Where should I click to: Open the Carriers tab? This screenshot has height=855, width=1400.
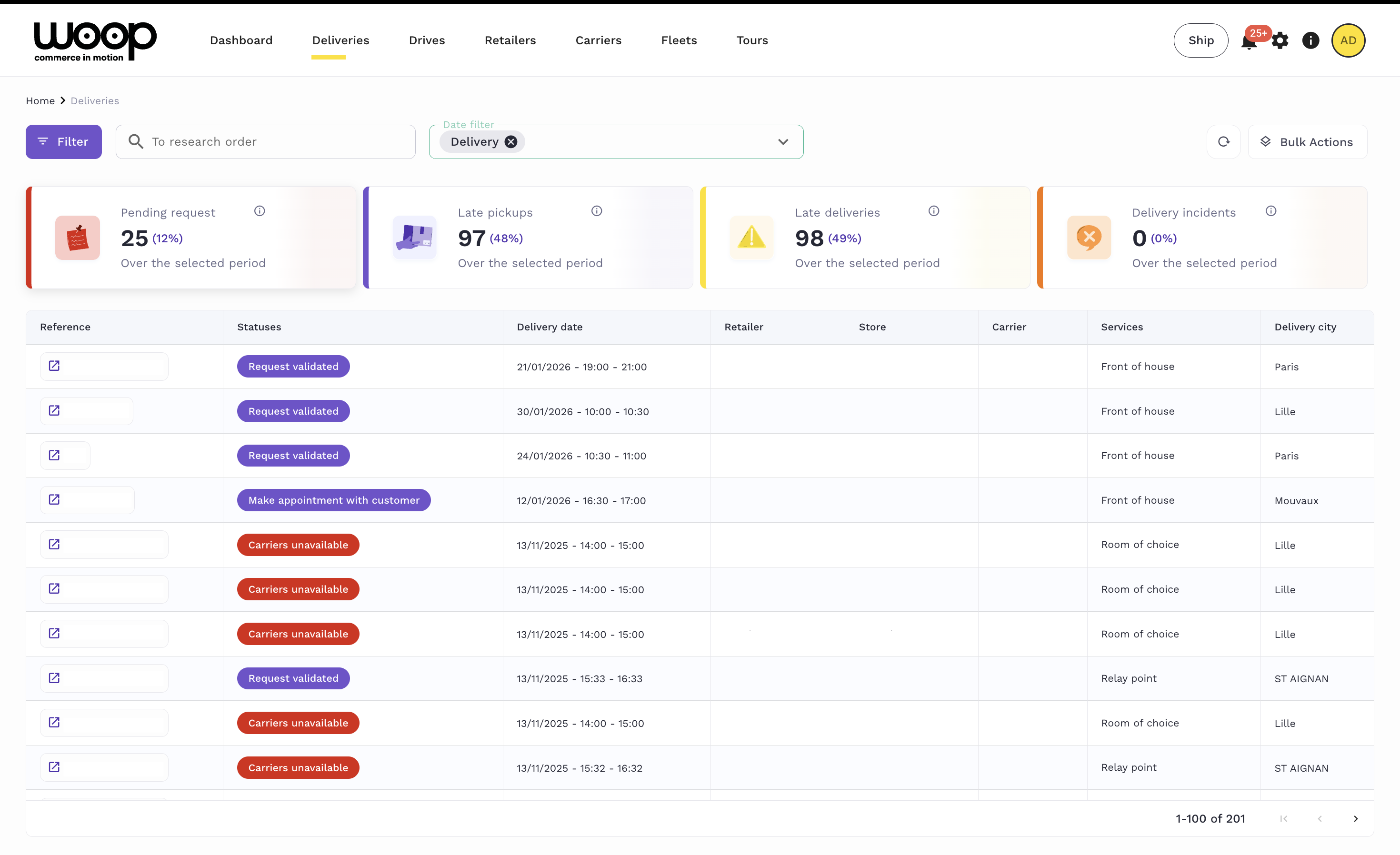[598, 40]
